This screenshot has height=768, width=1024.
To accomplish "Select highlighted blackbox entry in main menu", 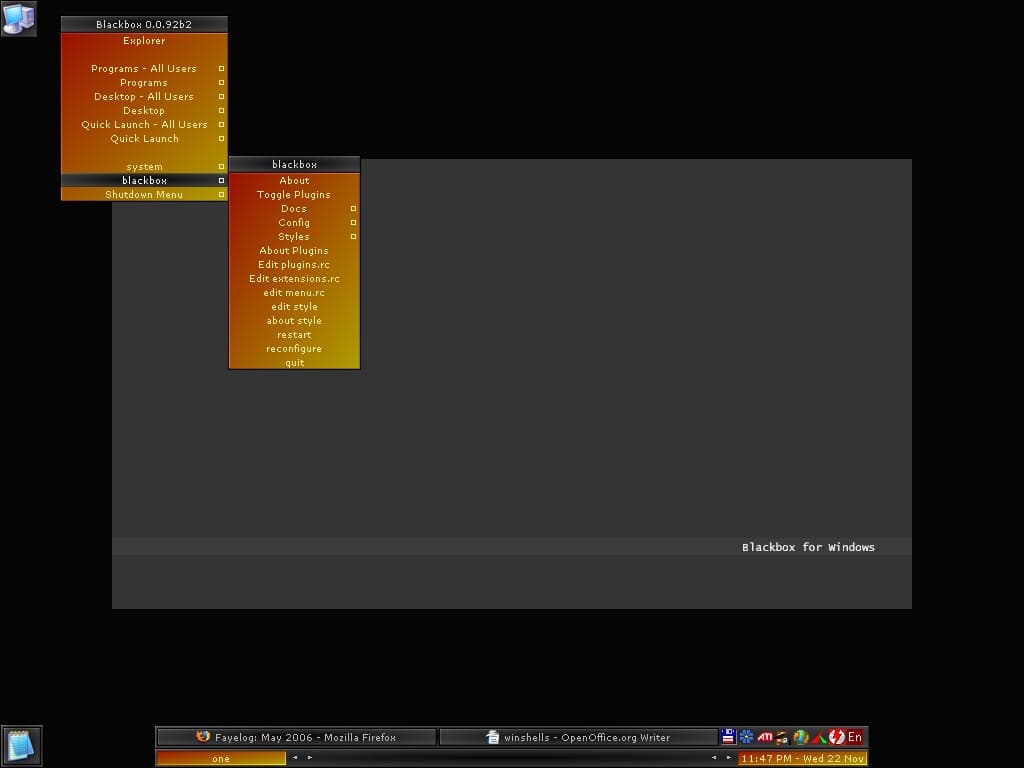I will pyautogui.click(x=144, y=180).
